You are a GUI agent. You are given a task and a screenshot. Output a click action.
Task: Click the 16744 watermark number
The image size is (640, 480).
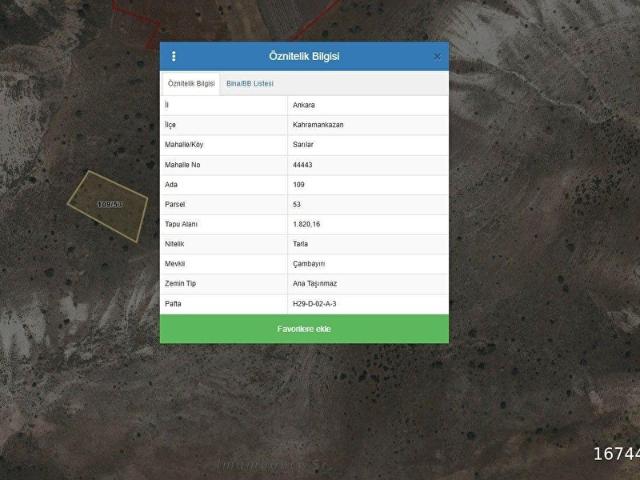616,454
